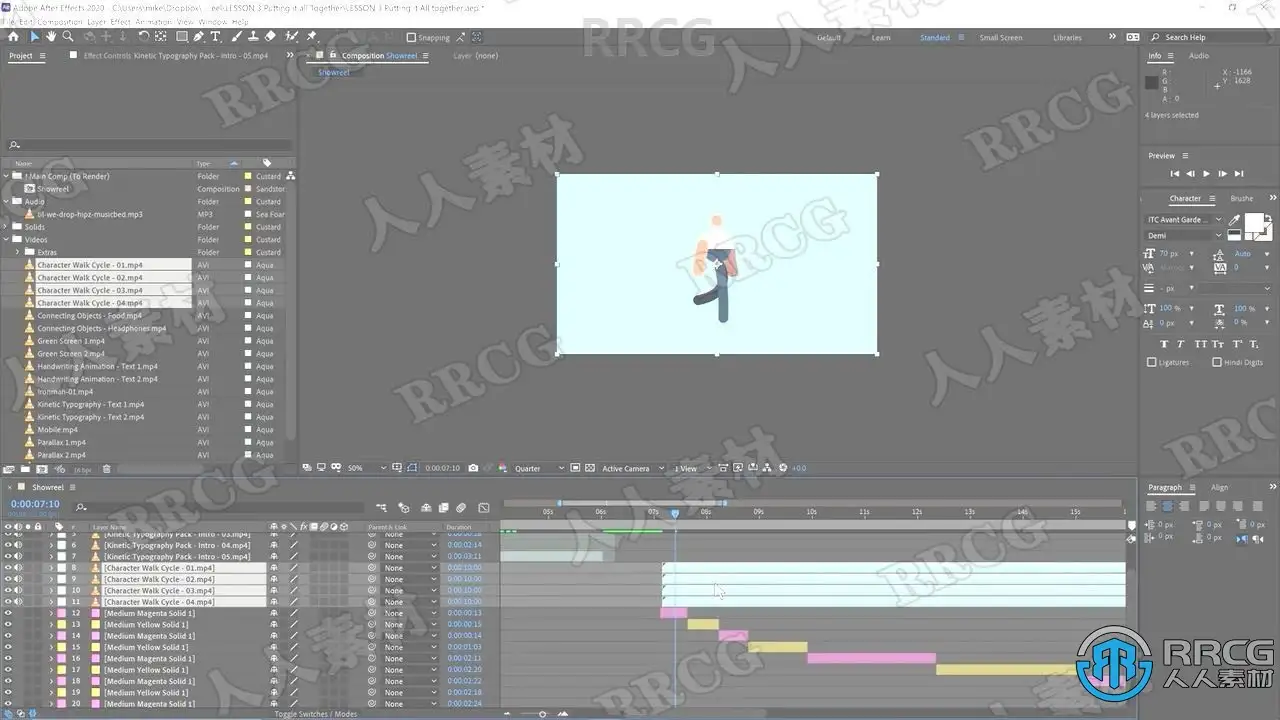Play the preview with the Play button
Image resolution: width=1280 pixels, height=720 pixels.
point(1206,174)
